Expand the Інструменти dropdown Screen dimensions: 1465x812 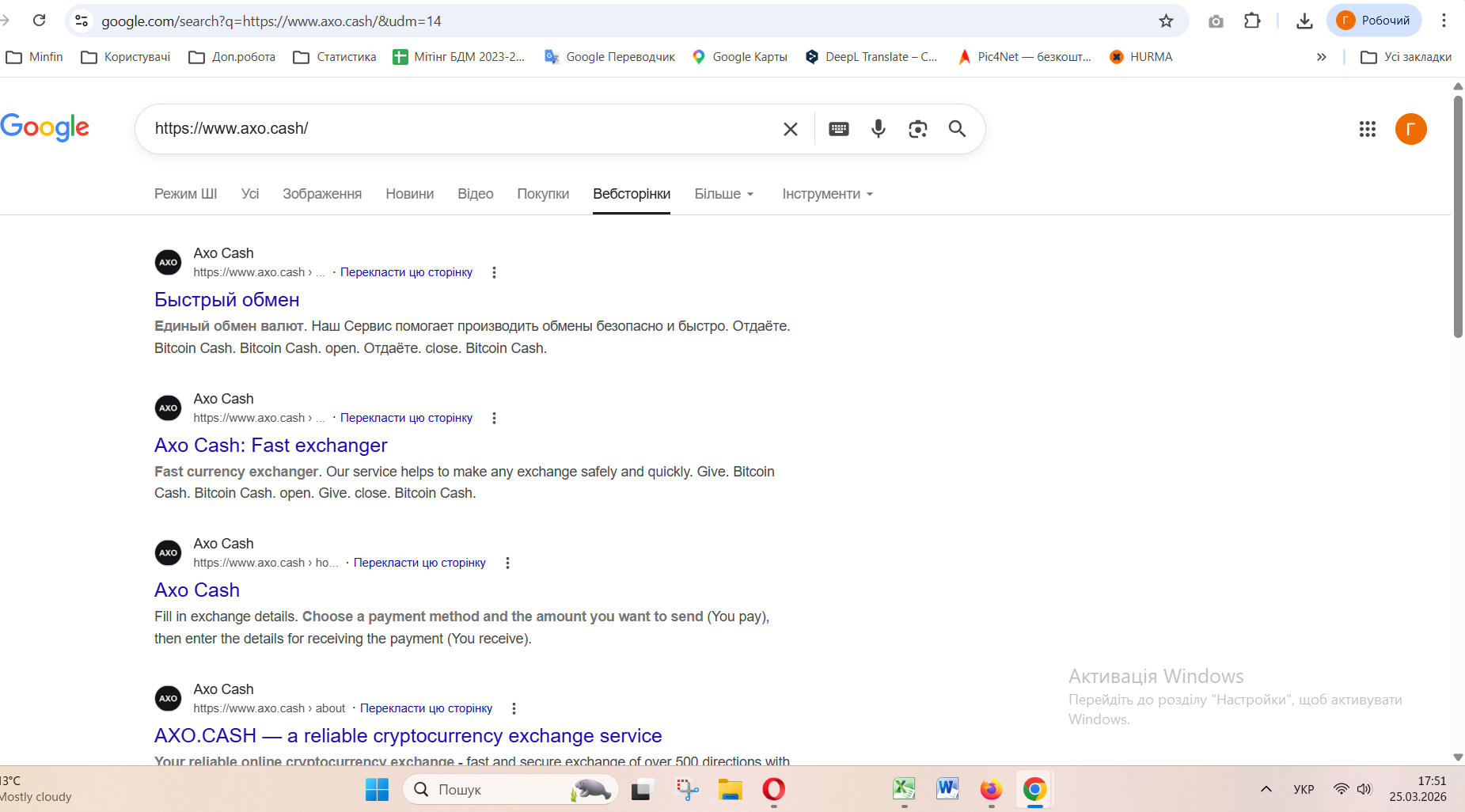[x=828, y=194]
